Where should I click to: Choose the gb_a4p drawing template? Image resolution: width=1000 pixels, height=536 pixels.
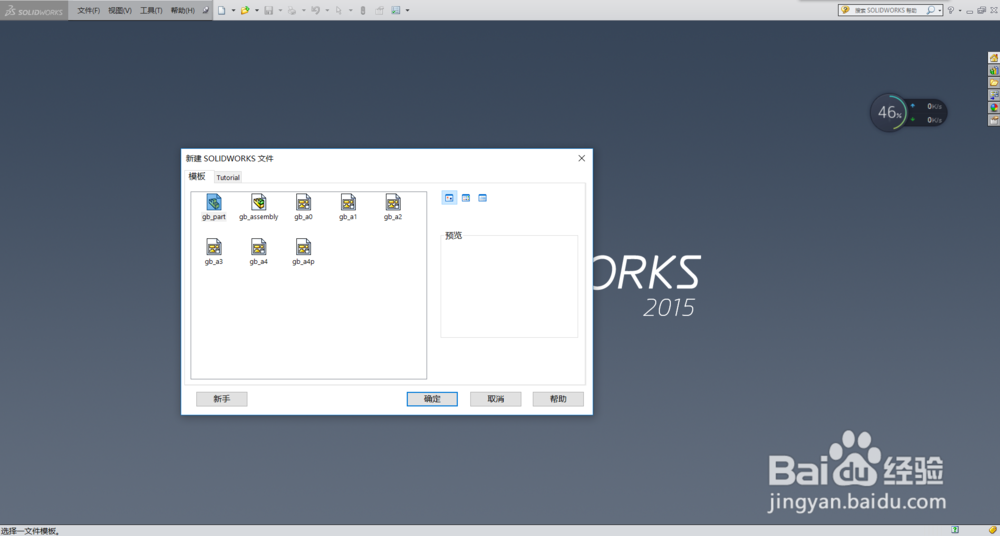[x=304, y=247]
